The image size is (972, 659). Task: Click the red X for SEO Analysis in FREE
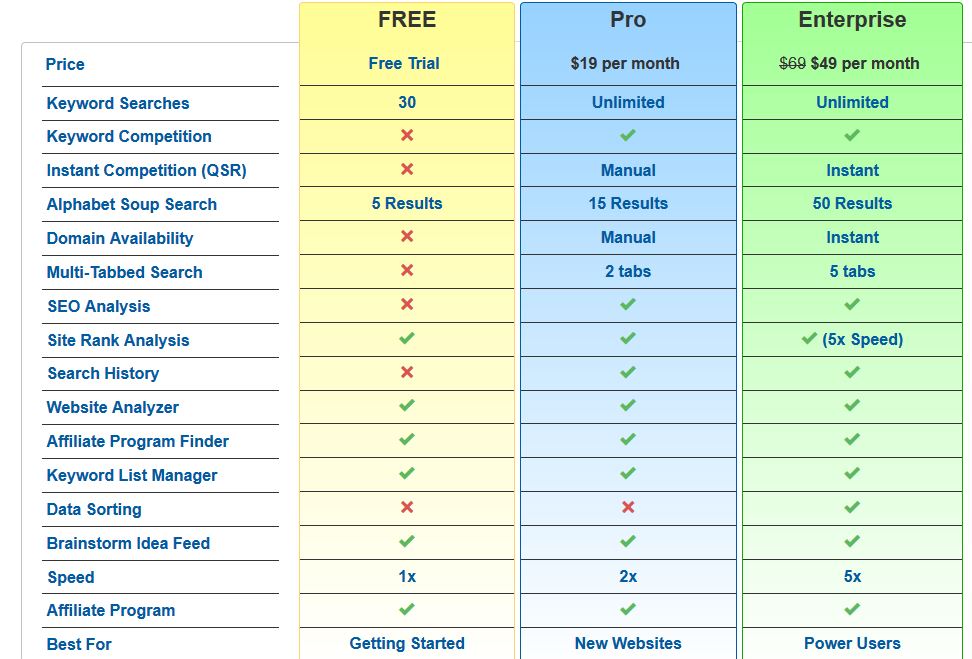407,304
